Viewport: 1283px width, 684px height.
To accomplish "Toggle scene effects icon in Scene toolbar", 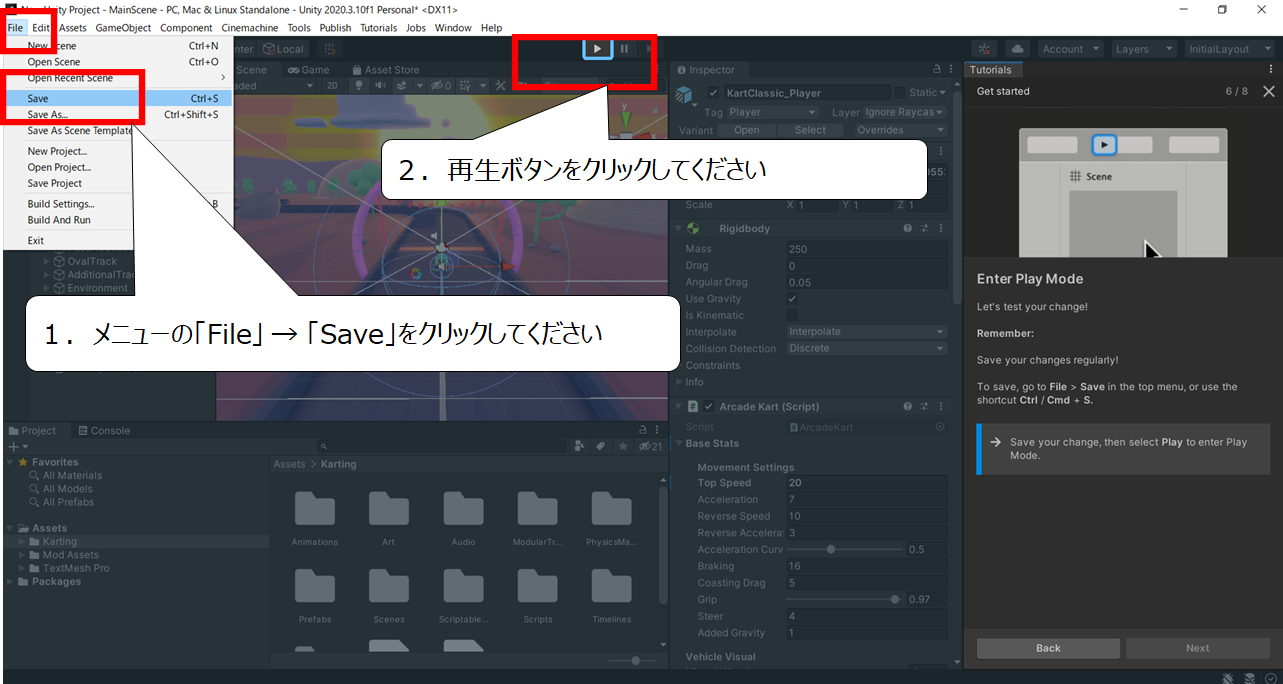I will [403, 86].
